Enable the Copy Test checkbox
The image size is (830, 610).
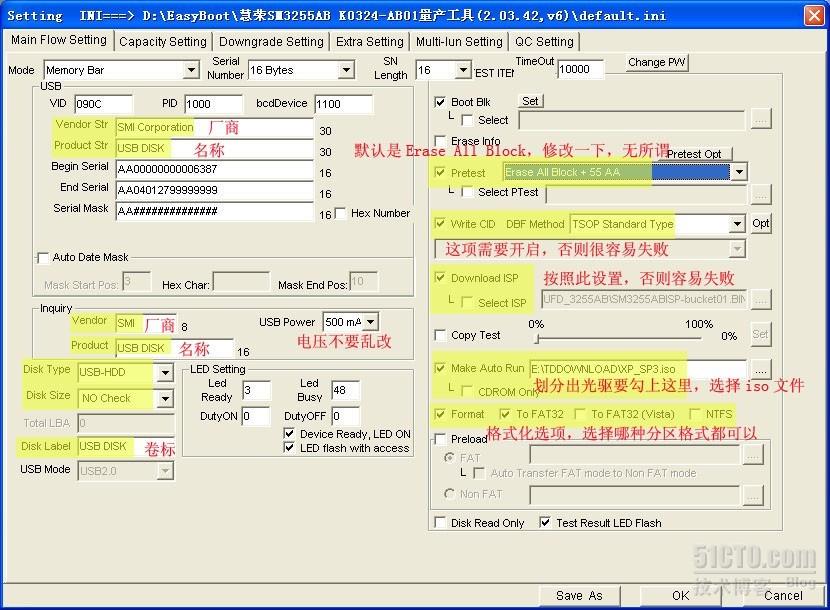[441, 335]
